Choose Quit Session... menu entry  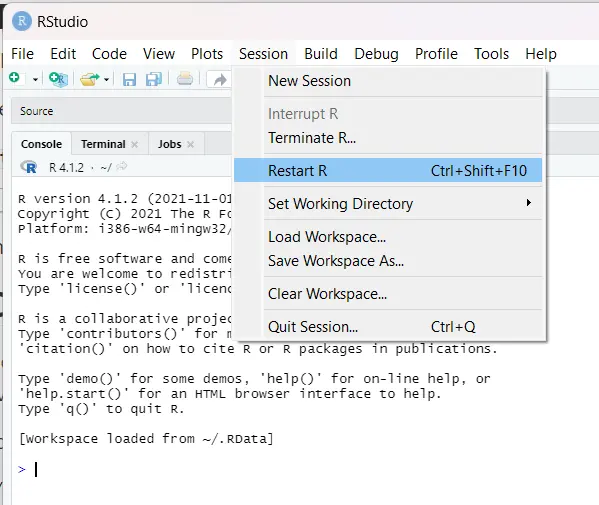pos(388,327)
